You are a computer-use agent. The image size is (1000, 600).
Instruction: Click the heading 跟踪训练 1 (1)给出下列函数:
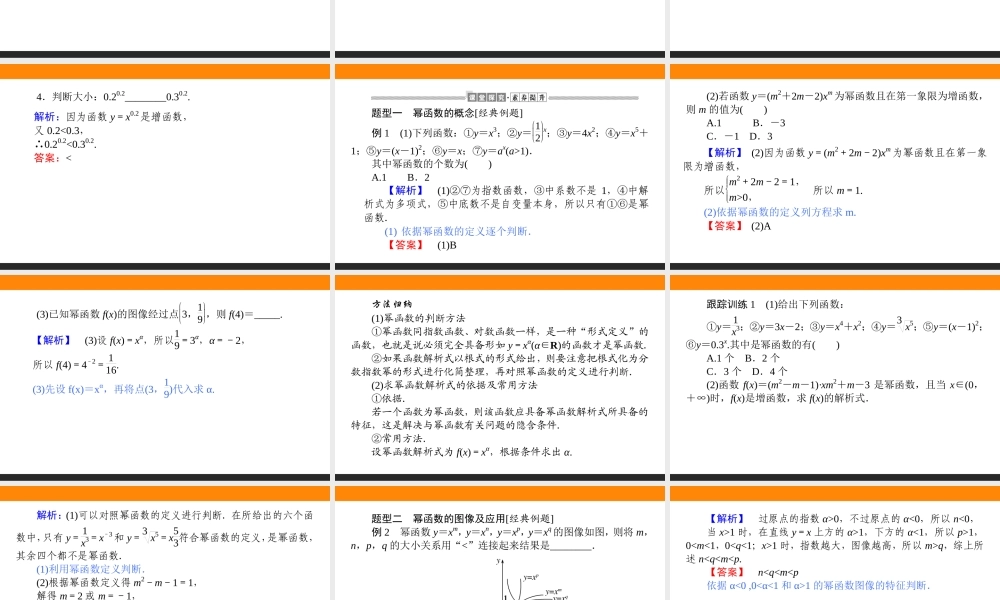coord(775,305)
